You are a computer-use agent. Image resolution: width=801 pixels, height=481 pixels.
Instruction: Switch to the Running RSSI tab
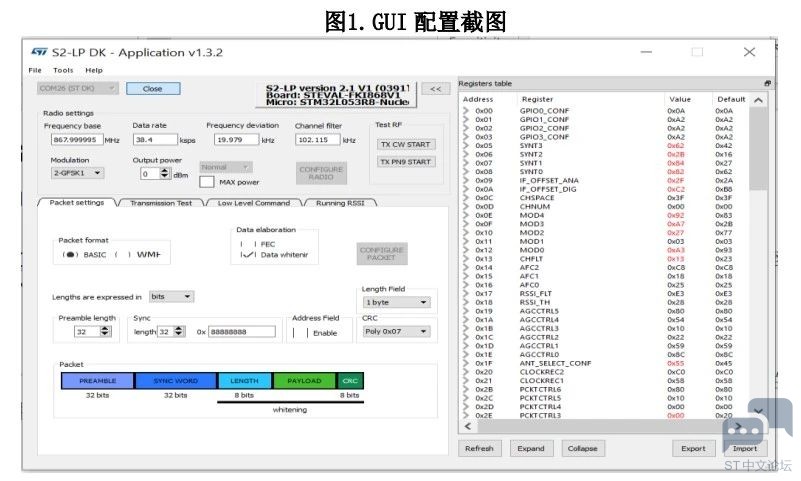tap(340, 203)
